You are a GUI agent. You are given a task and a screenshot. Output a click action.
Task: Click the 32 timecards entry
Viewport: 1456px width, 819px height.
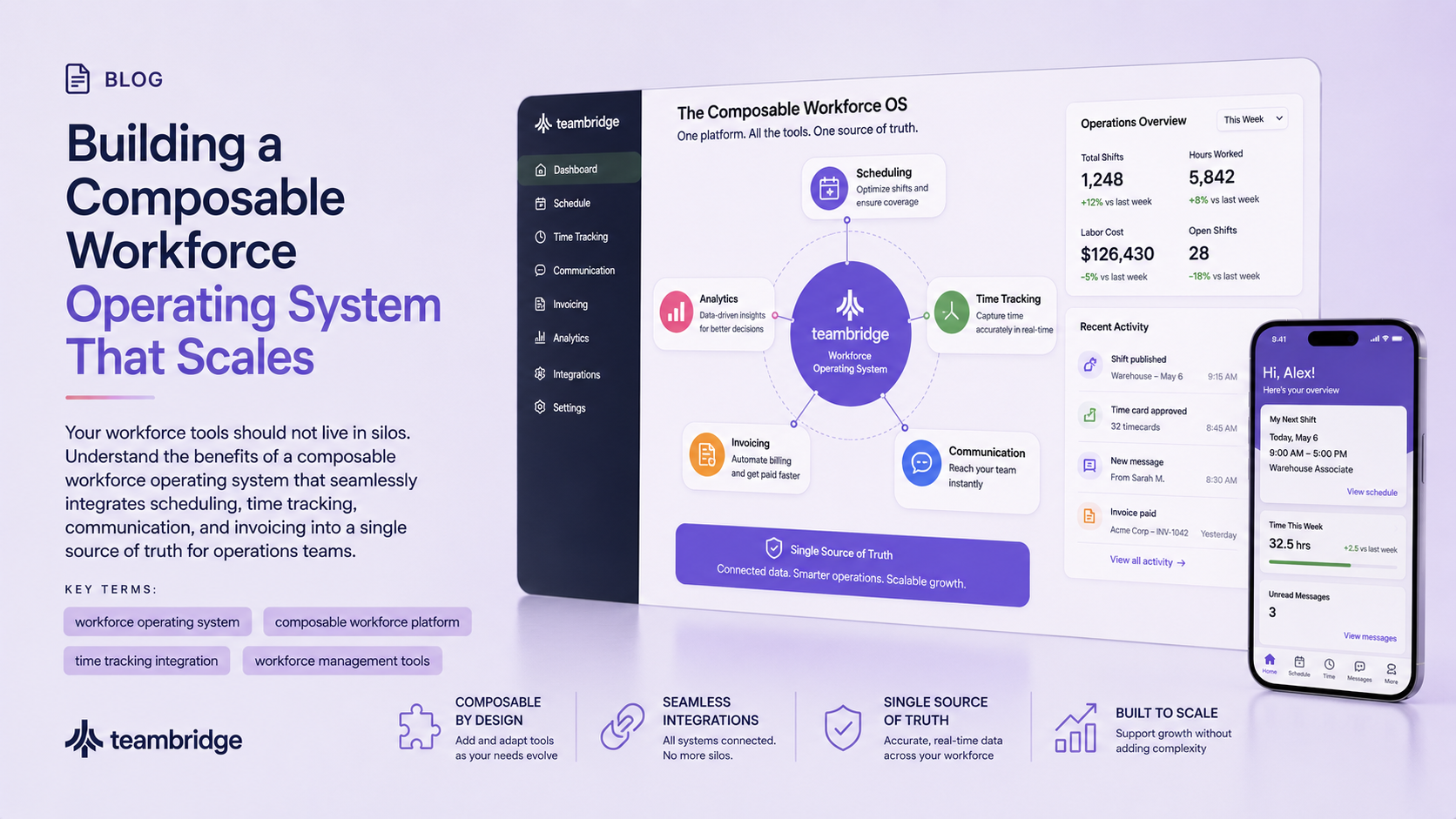(1136, 427)
